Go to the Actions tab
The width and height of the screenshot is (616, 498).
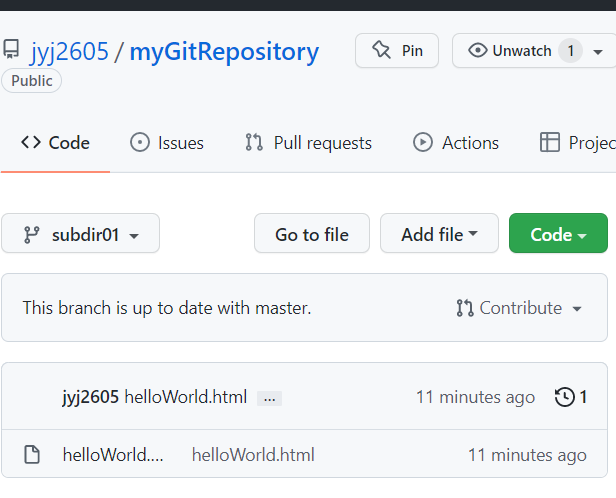click(456, 143)
